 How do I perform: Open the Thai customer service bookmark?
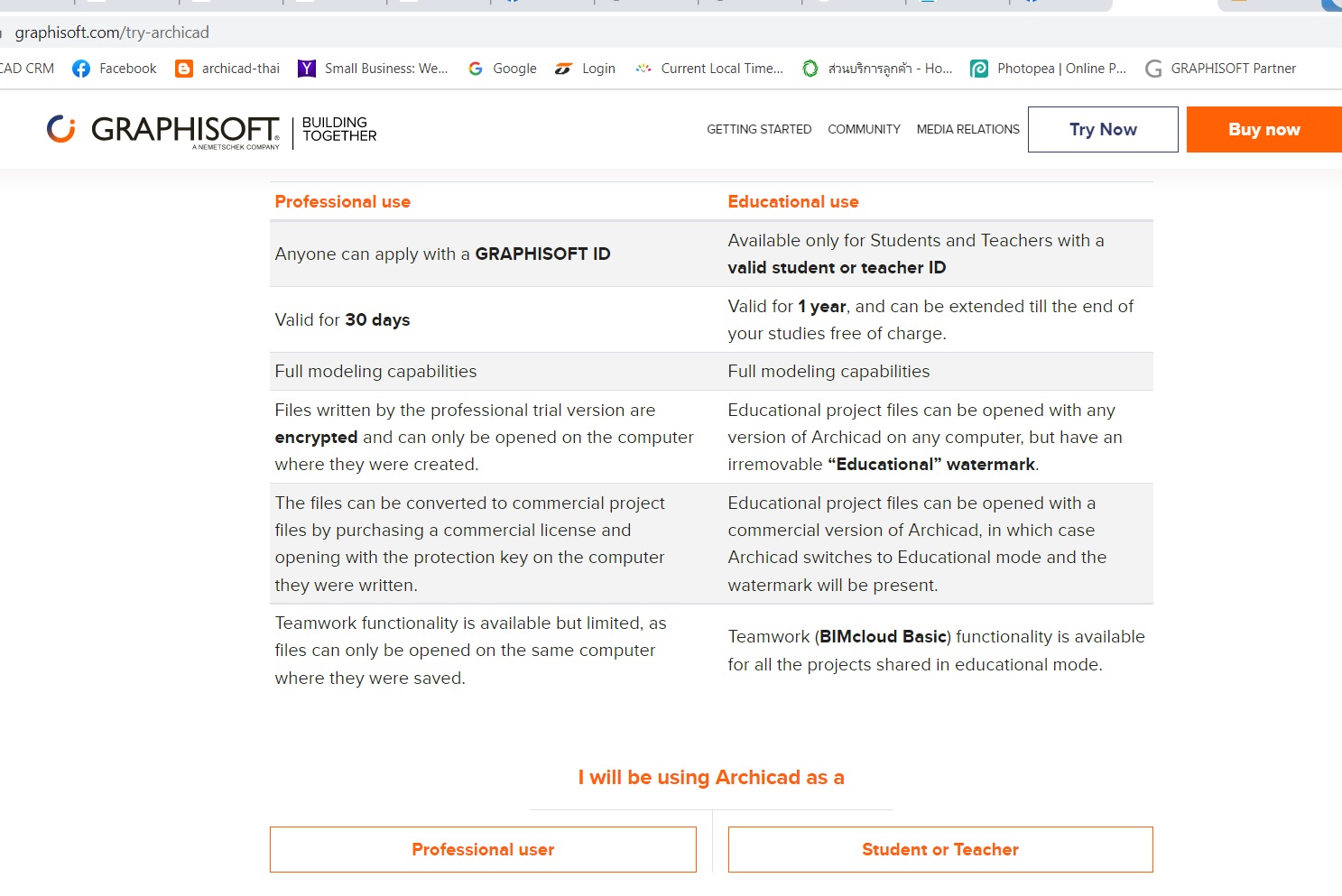point(877,69)
